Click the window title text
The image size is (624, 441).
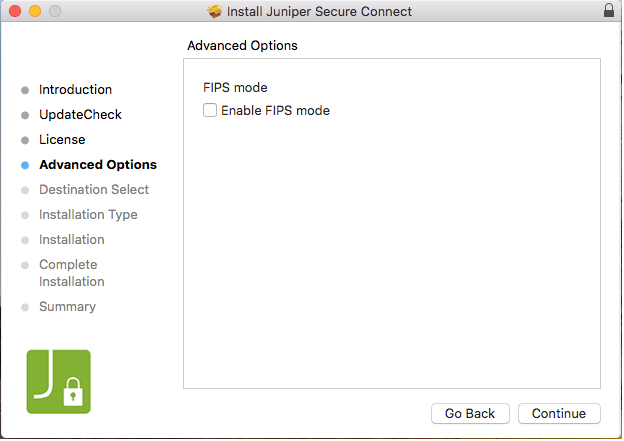coord(320,11)
